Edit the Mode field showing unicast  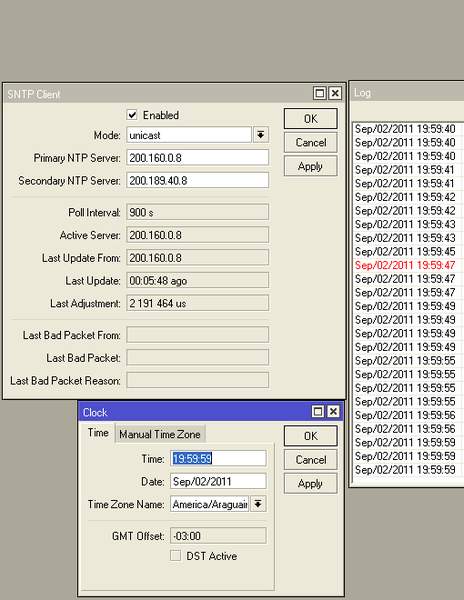pos(189,135)
